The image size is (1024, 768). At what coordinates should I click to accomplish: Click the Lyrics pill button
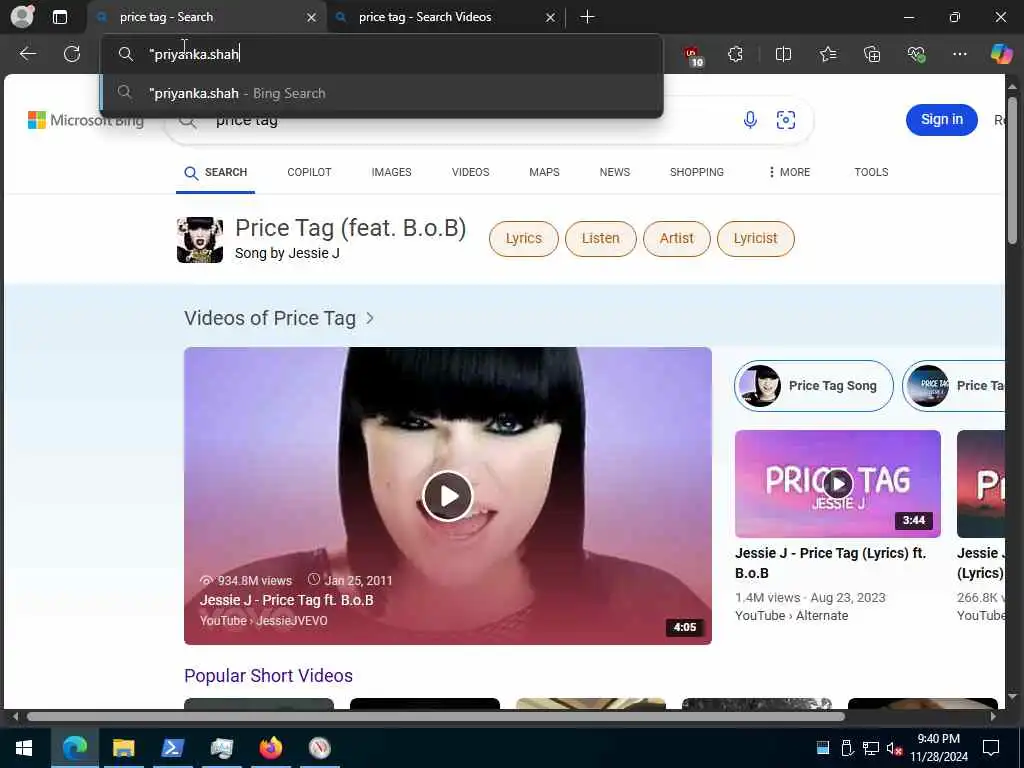[524, 238]
